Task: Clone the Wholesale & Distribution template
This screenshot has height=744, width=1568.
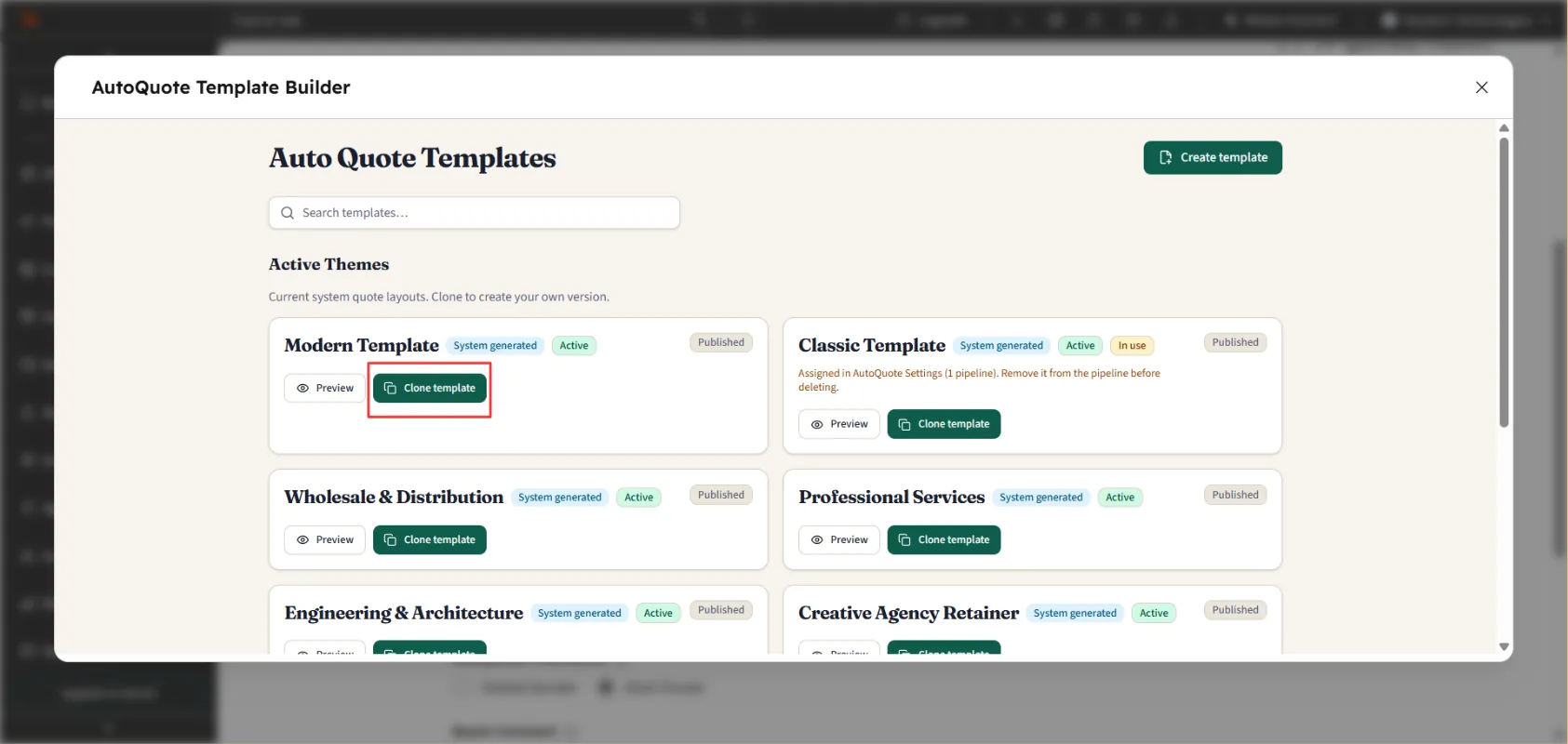Action: point(429,539)
